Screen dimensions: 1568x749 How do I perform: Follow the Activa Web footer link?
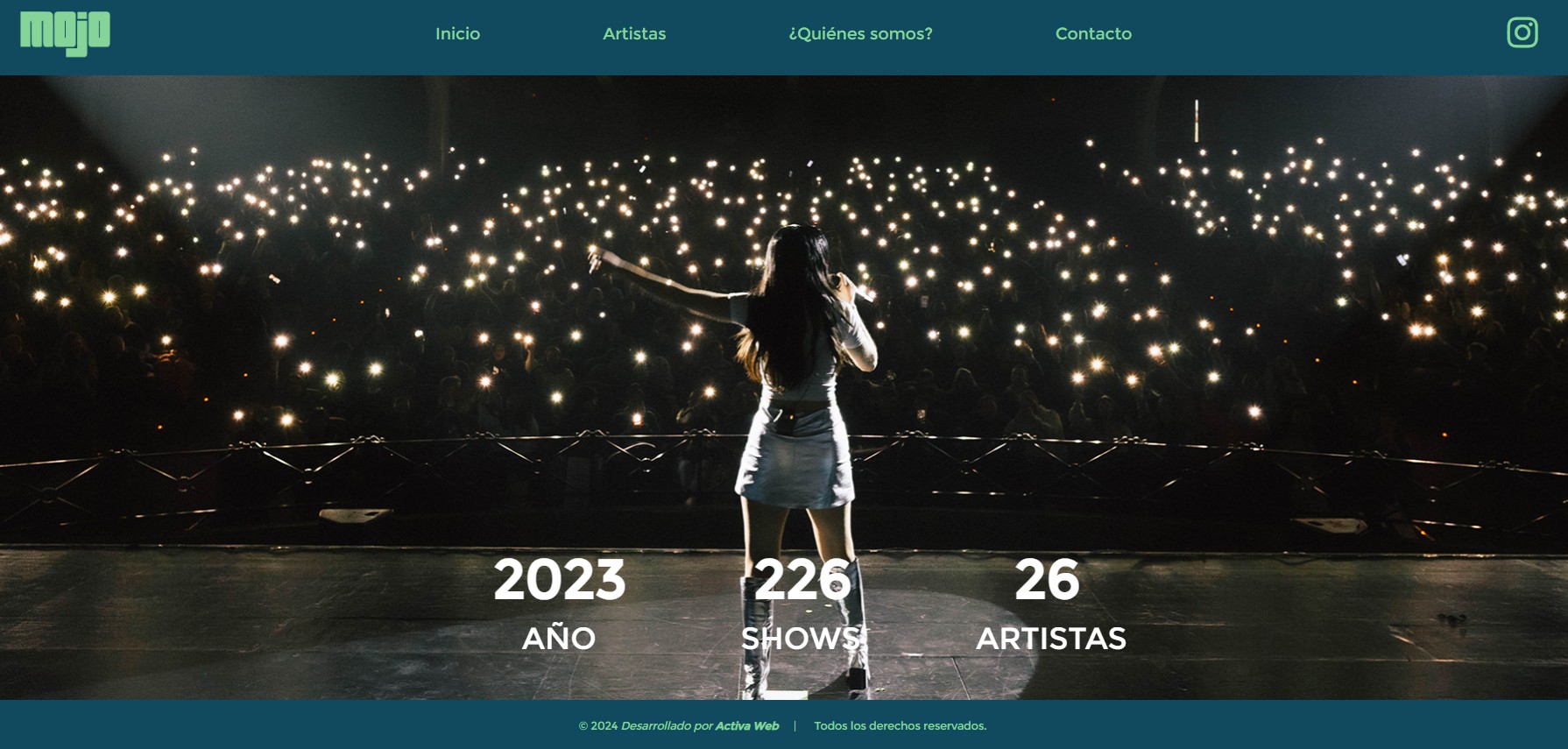click(747, 725)
